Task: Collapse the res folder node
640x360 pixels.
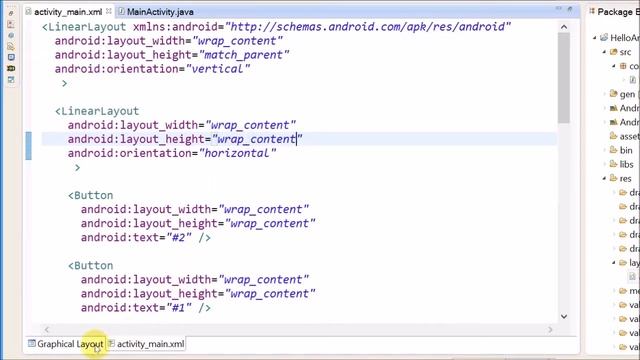Action: (604, 178)
